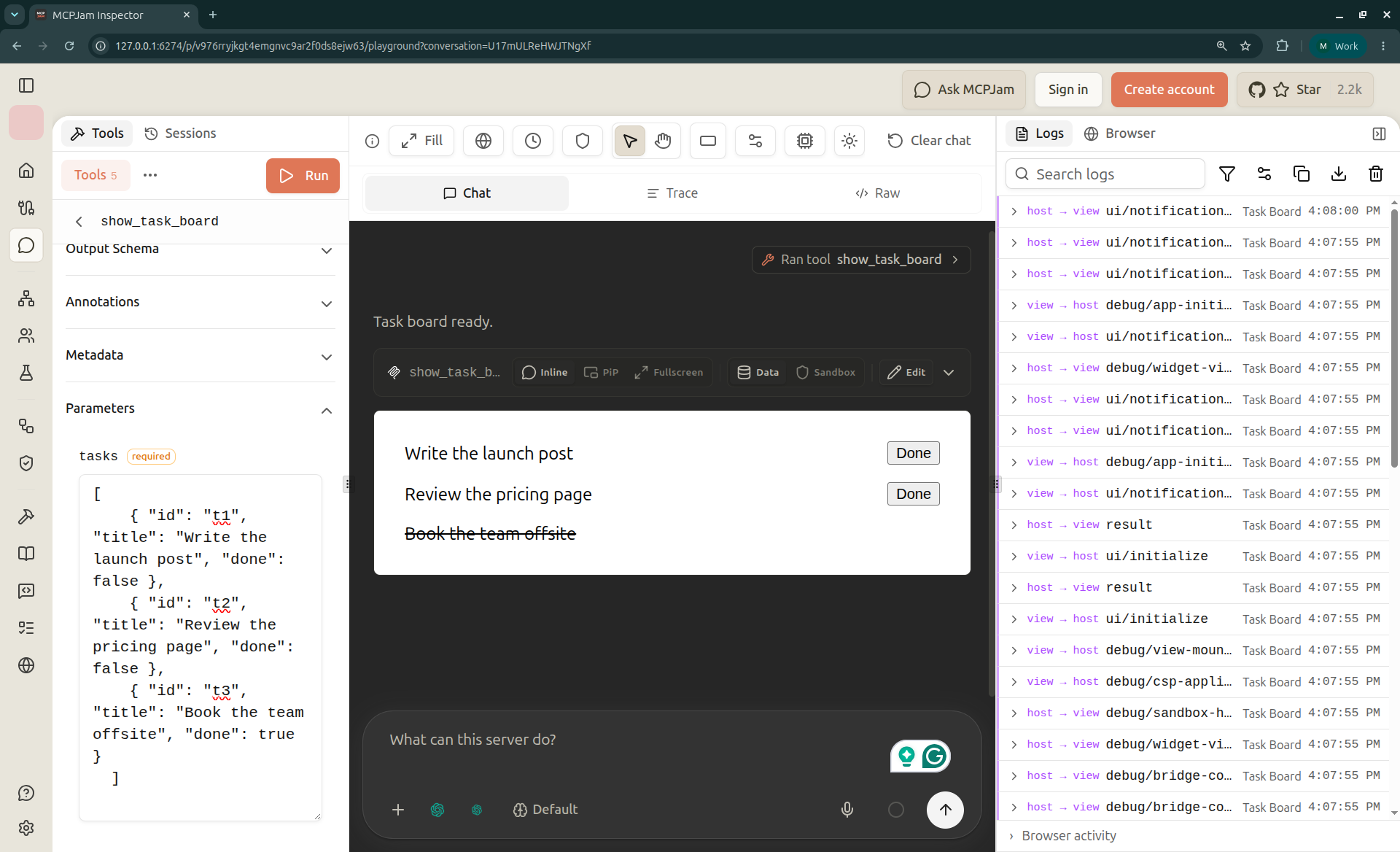Viewport: 1400px width, 852px height.
Task: Click Clear chat
Action: tap(930, 141)
